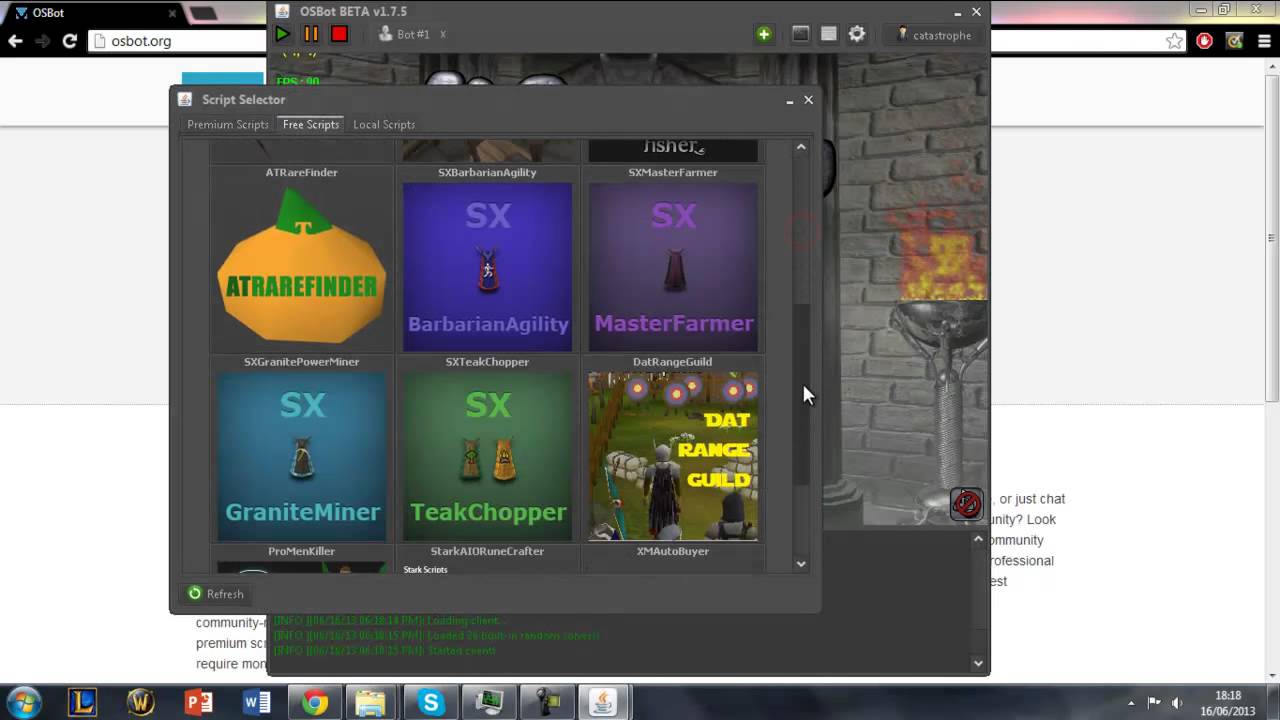Select the Bot #1 tab
1280x720 pixels.
(404, 34)
